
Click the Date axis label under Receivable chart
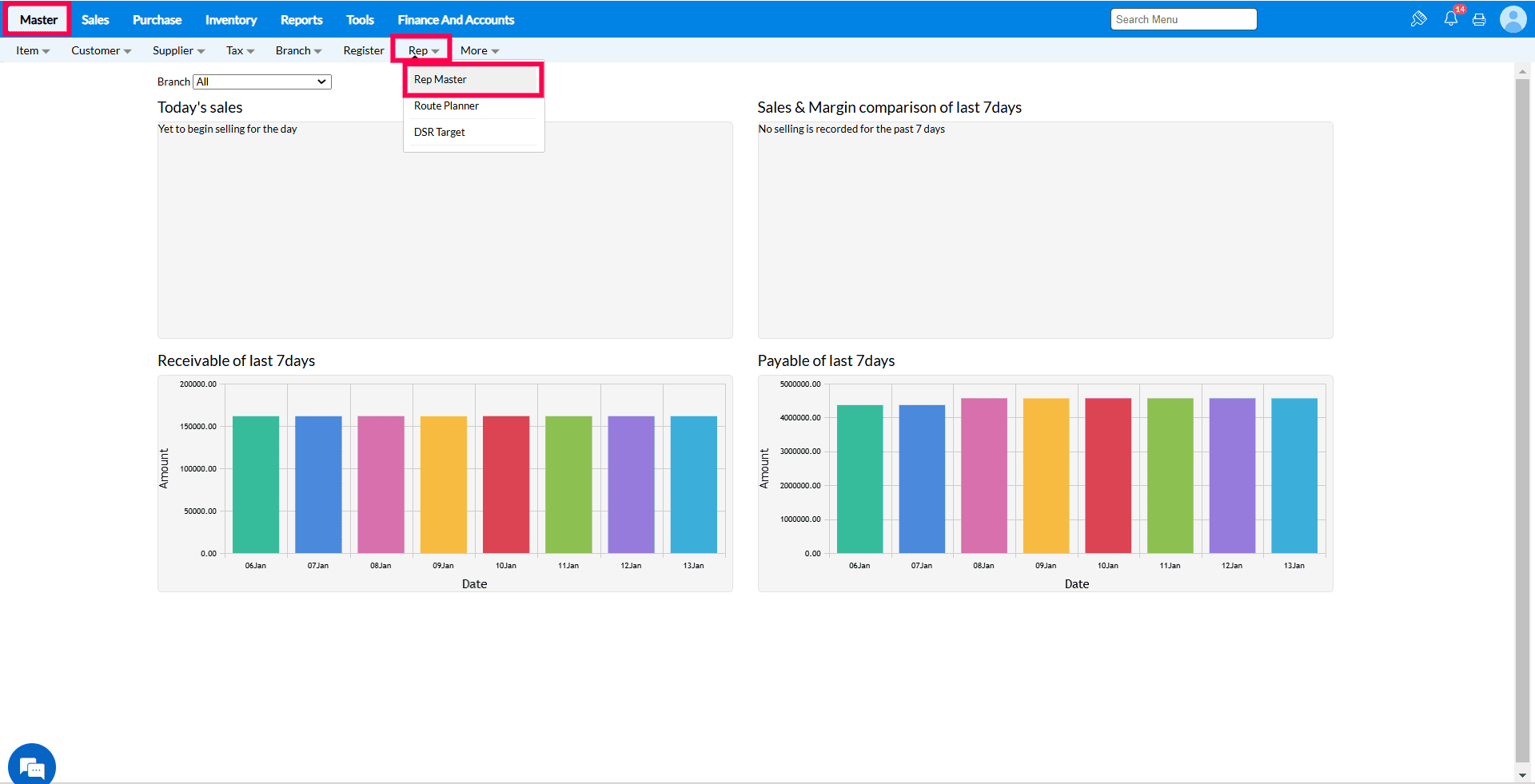click(x=475, y=584)
